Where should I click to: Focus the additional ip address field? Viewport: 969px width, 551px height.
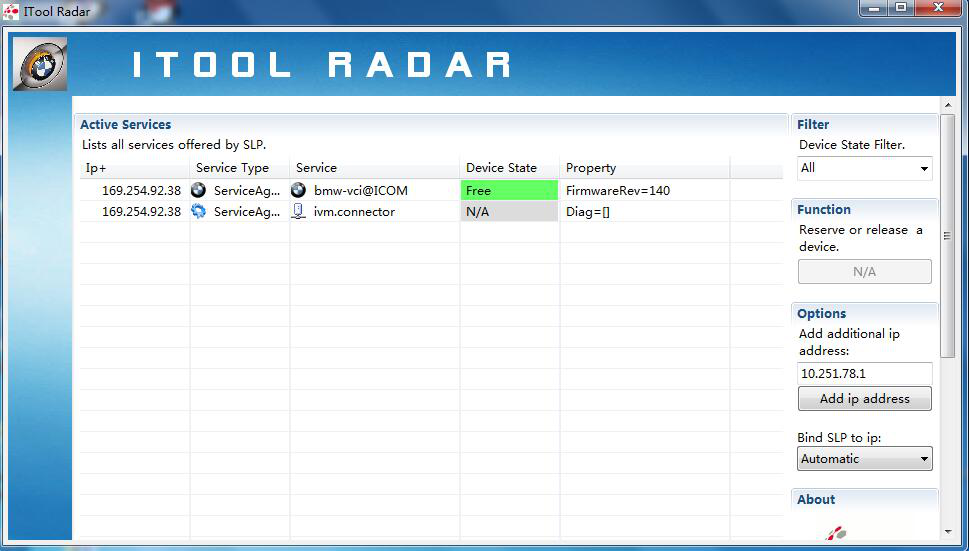(x=865, y=374)
